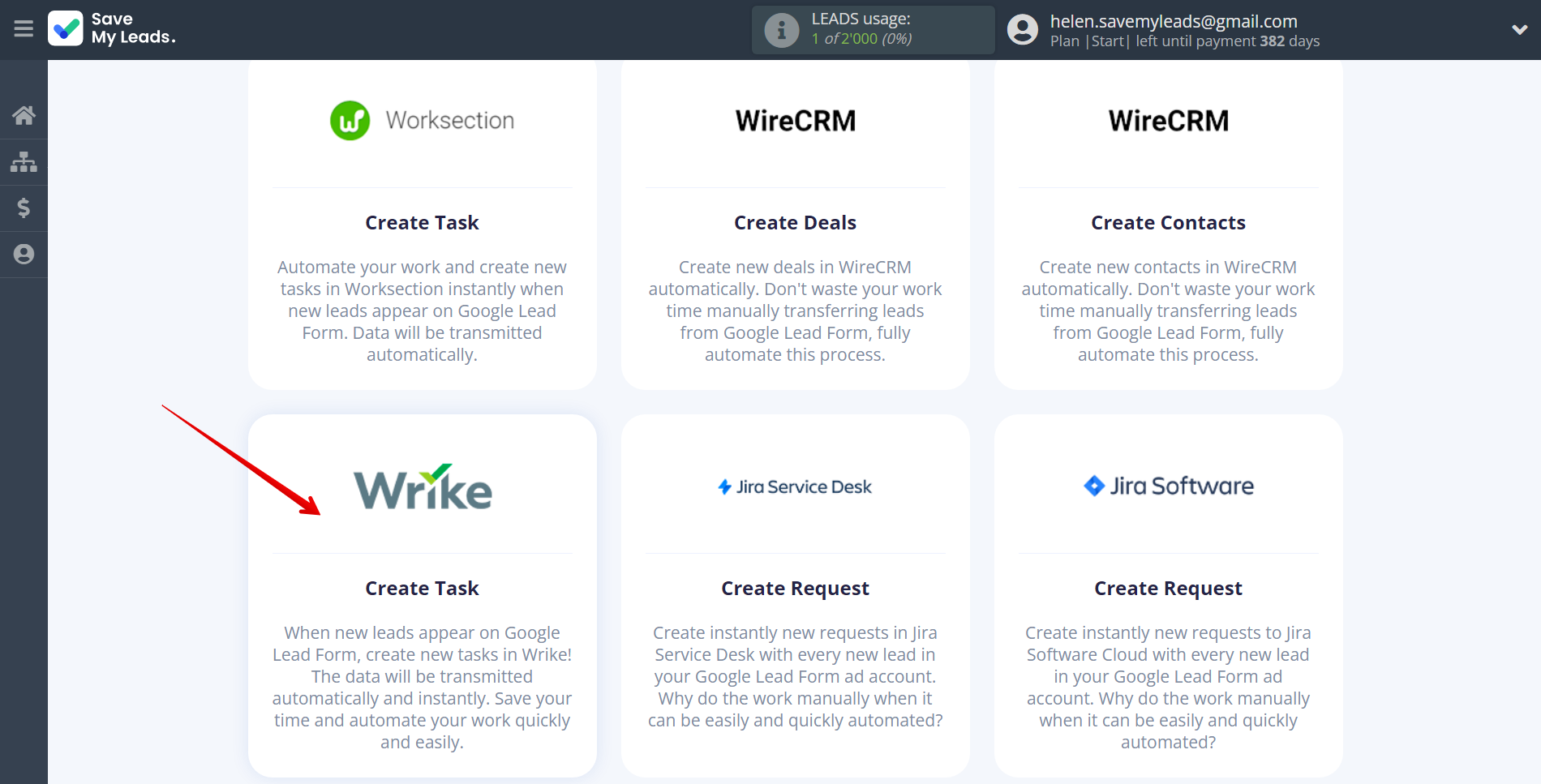Click the LEADS usage counter text
This screenshot has width=1541, height=784.
(x=861, y=29)
